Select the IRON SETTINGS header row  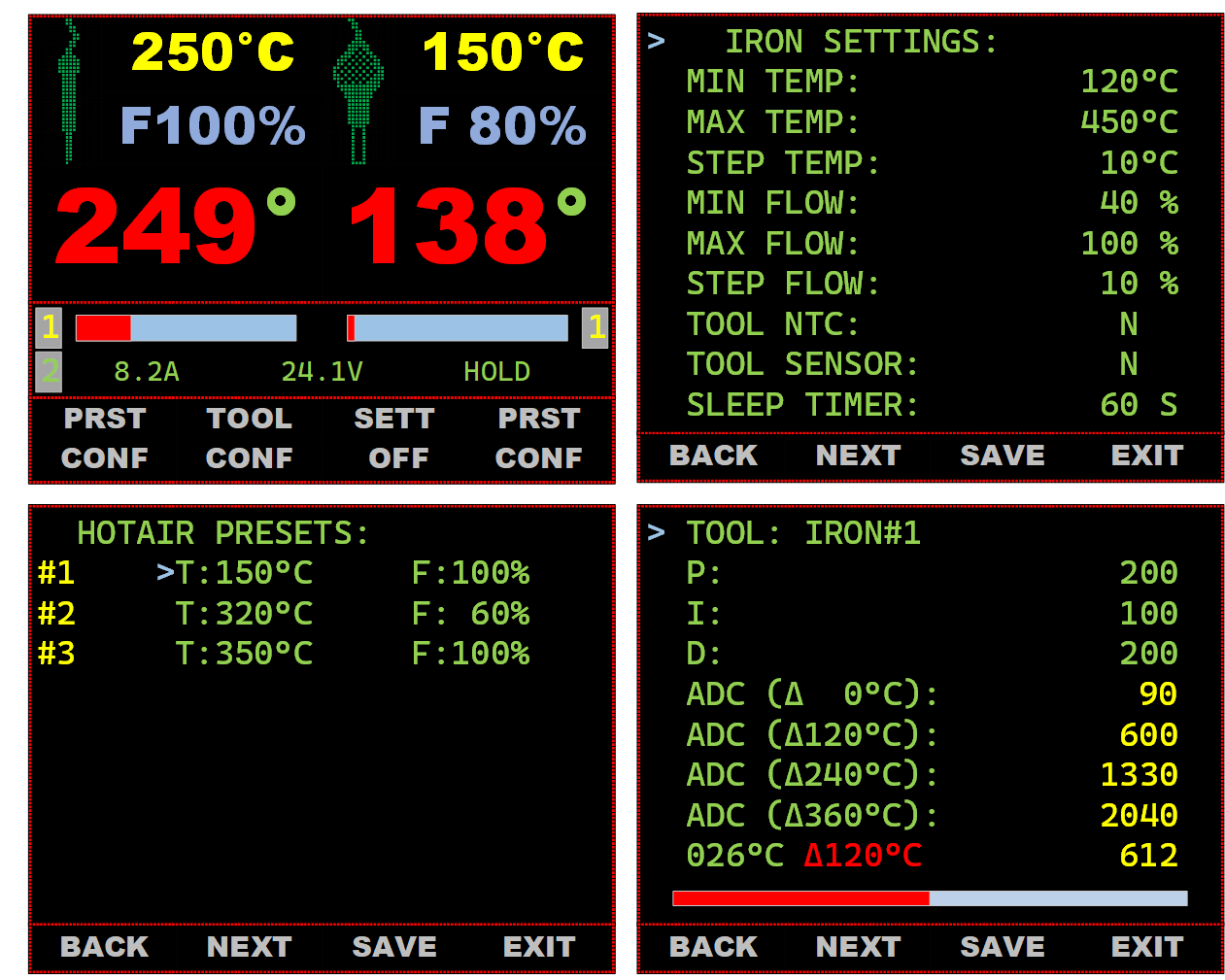862,42
